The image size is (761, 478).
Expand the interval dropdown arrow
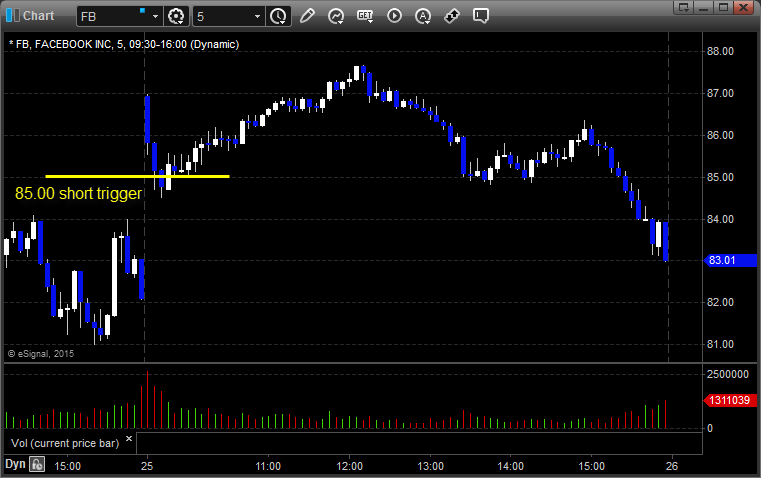click(258, 16)
